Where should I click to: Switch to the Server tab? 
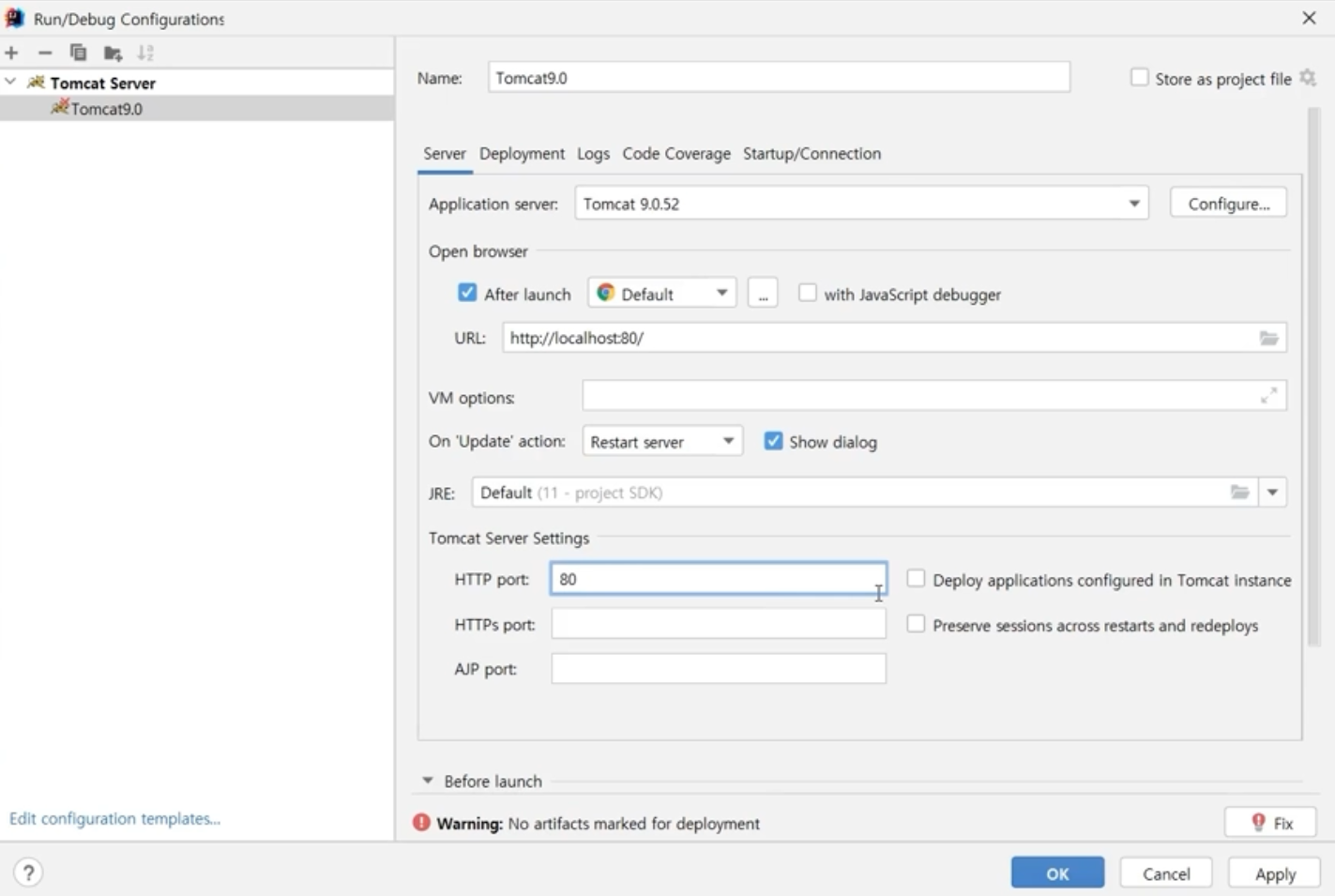point(445,154)
